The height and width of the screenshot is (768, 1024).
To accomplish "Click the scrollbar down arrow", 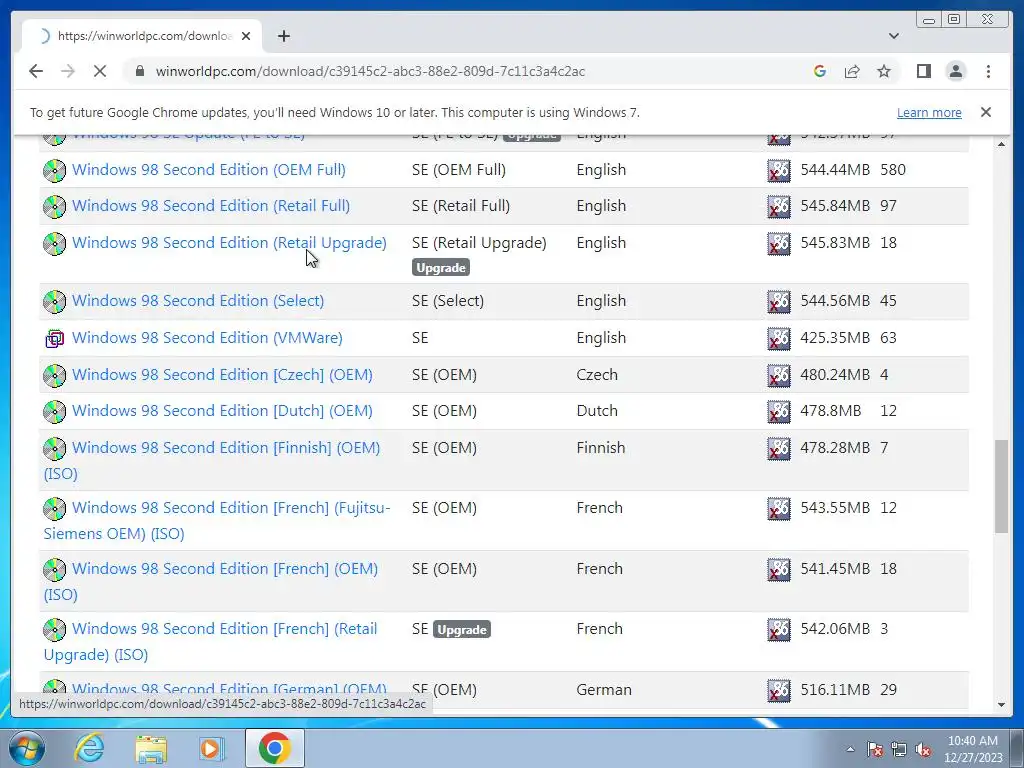I will pos(1001,705).
